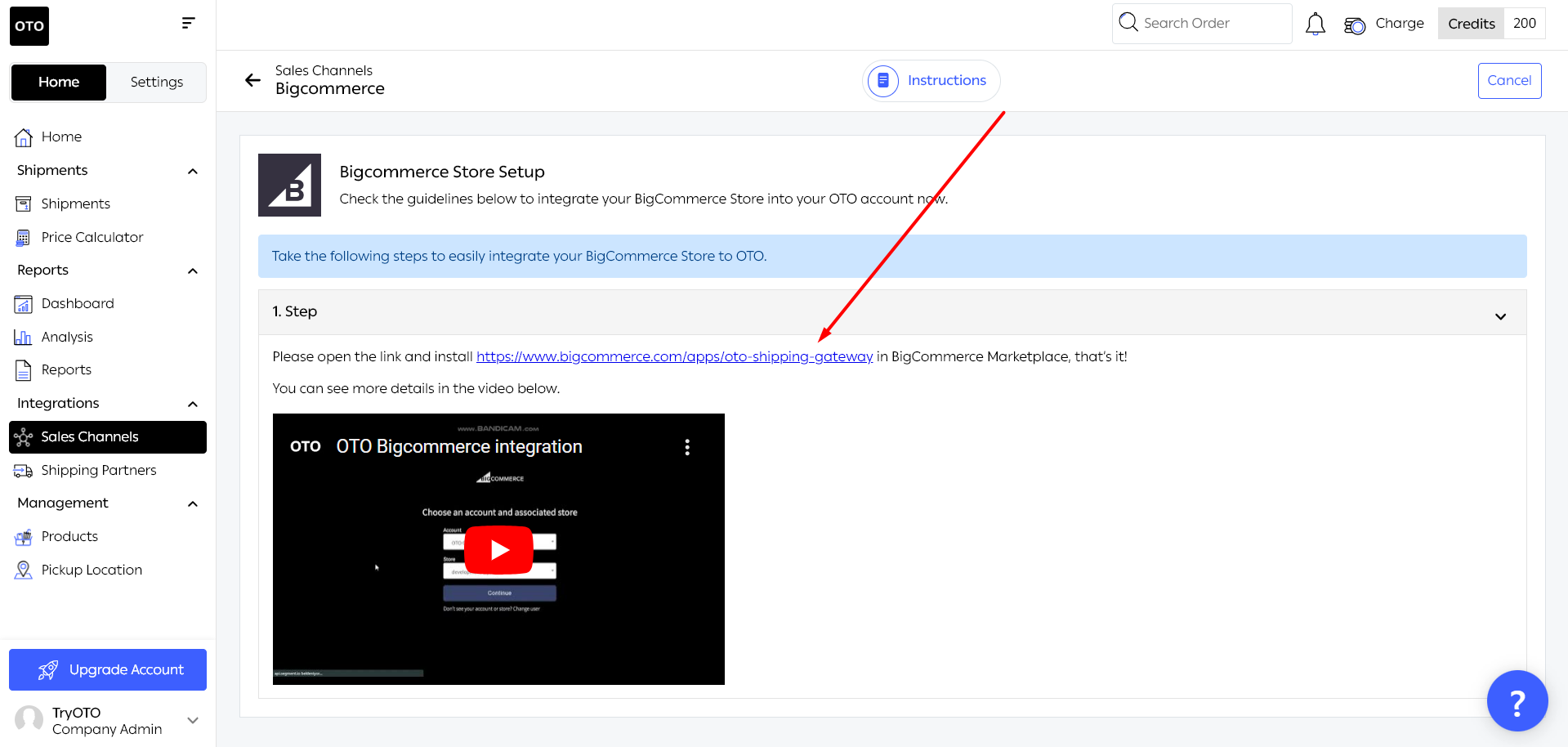
Task: Click the Credits label
Action: pos(1471,24)
